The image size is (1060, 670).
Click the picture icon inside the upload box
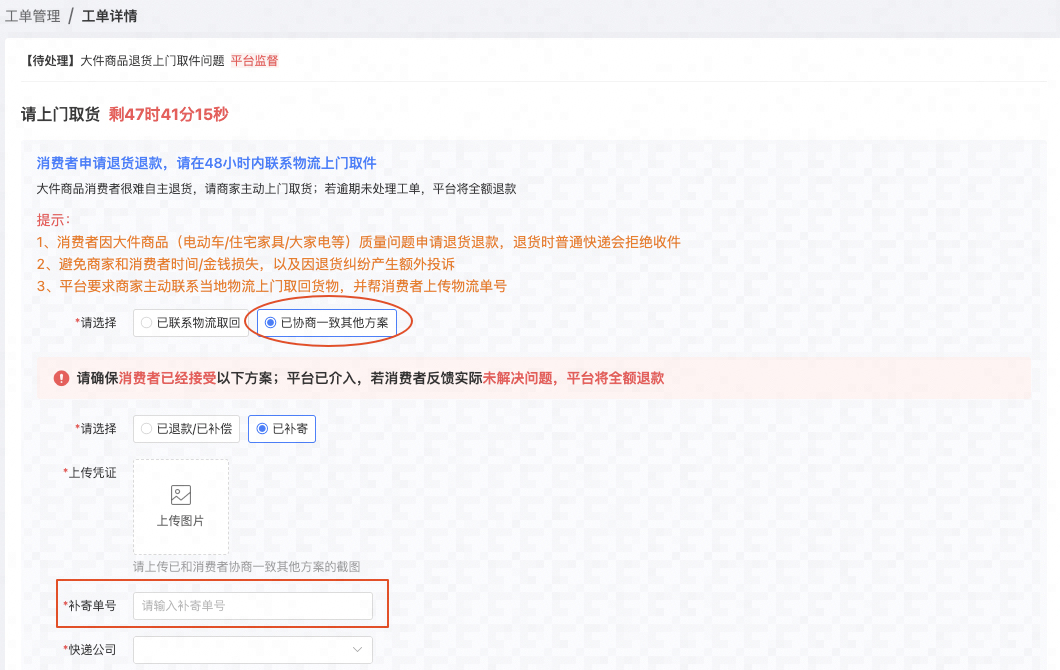pyautogui.click(x=180, y=493)
